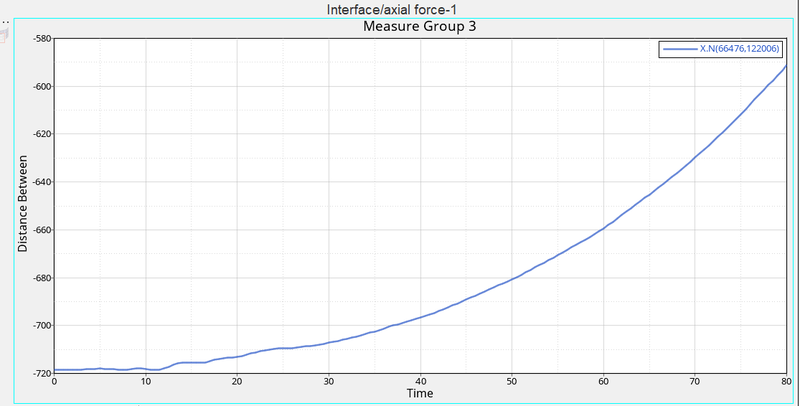Select the "Distance Between" Y-axis label

[x=23, y=205]
